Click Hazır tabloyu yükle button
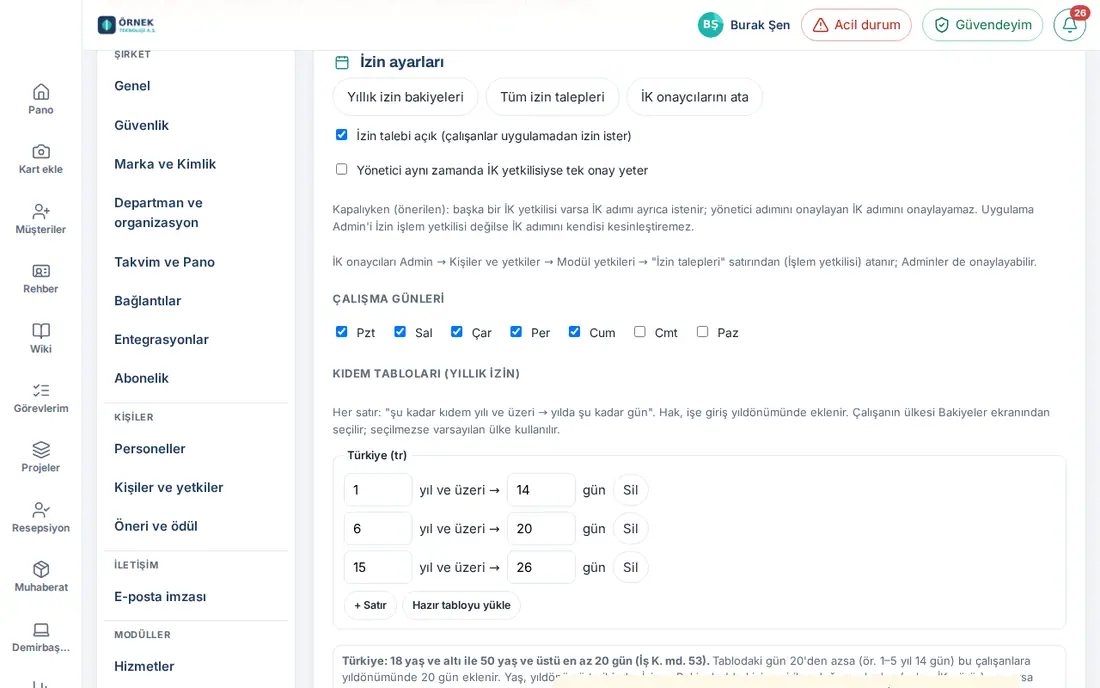The height and width of the screenshot is (688, 1100). coord(462,605)
